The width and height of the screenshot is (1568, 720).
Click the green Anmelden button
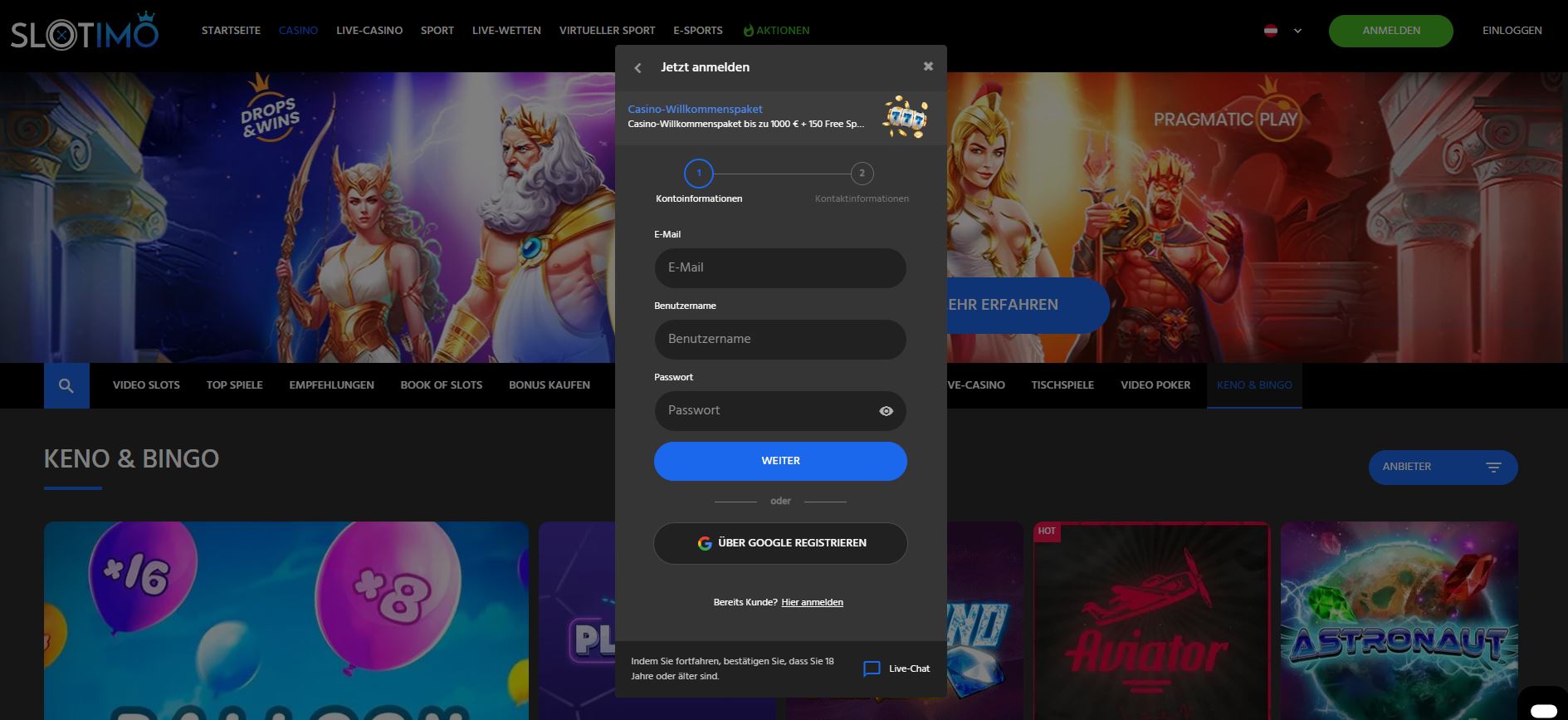(1390, 31)
